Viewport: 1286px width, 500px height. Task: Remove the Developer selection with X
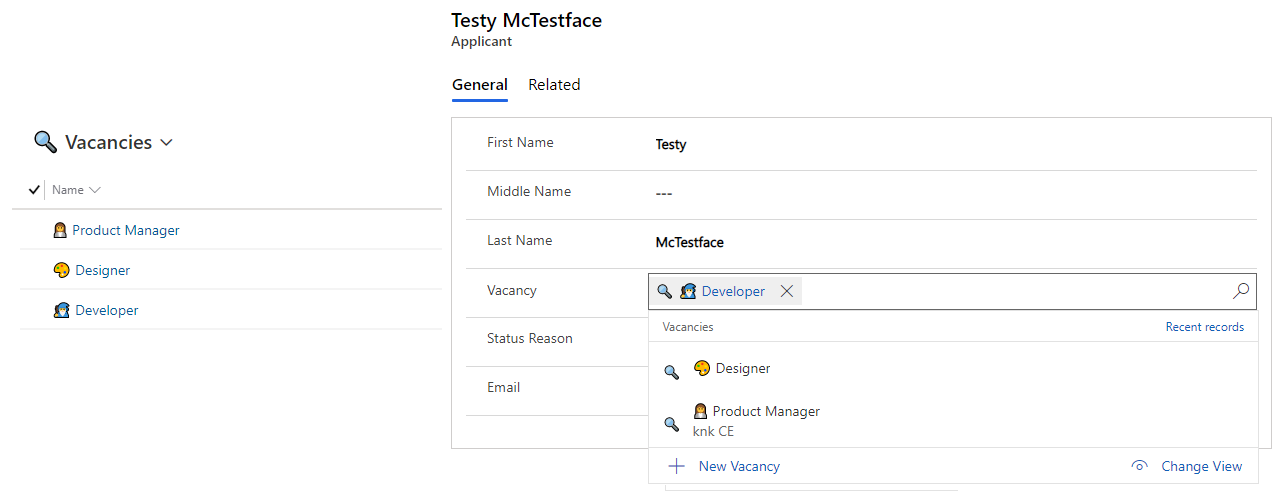tap(787, 291)
